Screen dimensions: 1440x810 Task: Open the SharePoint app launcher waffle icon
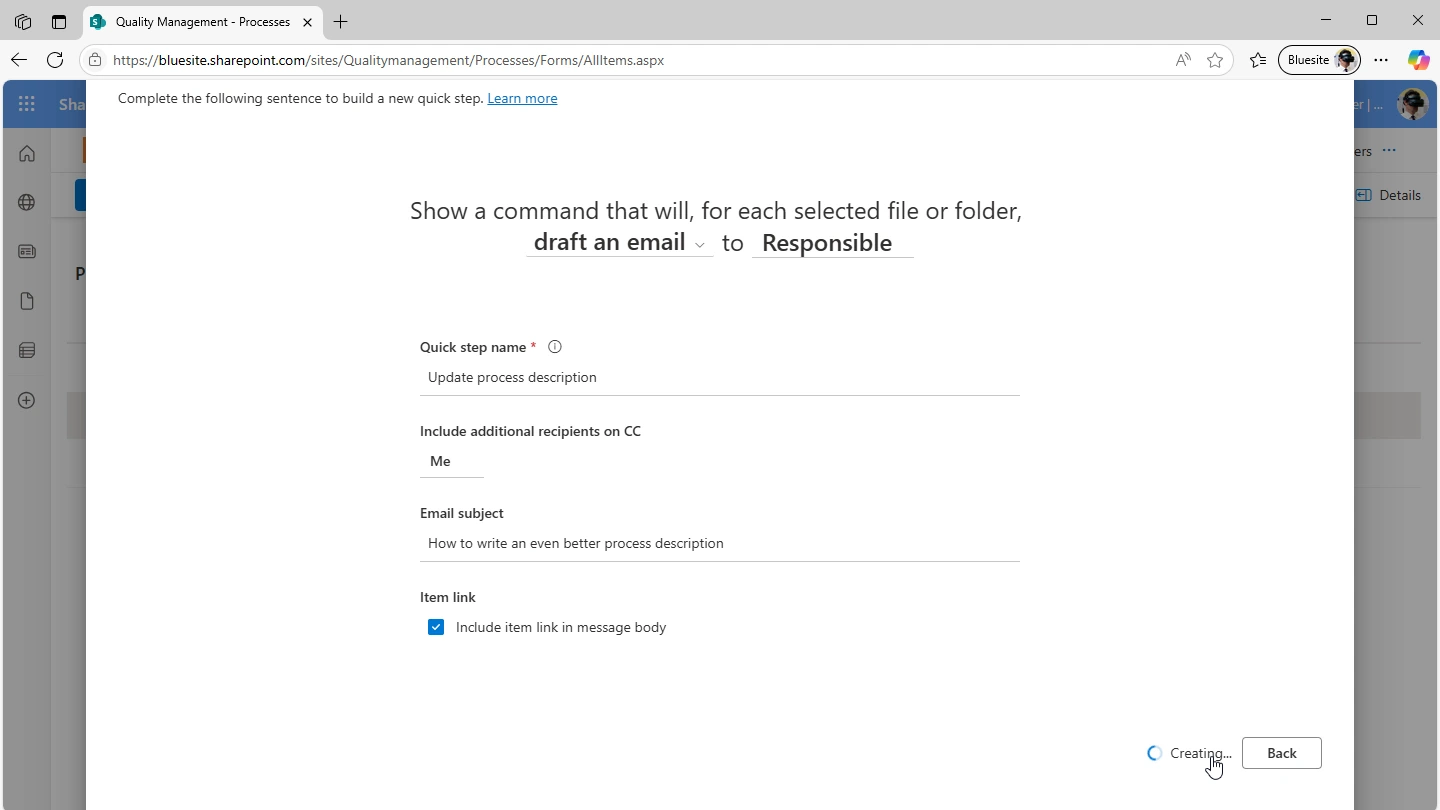[x=27, y=104]
